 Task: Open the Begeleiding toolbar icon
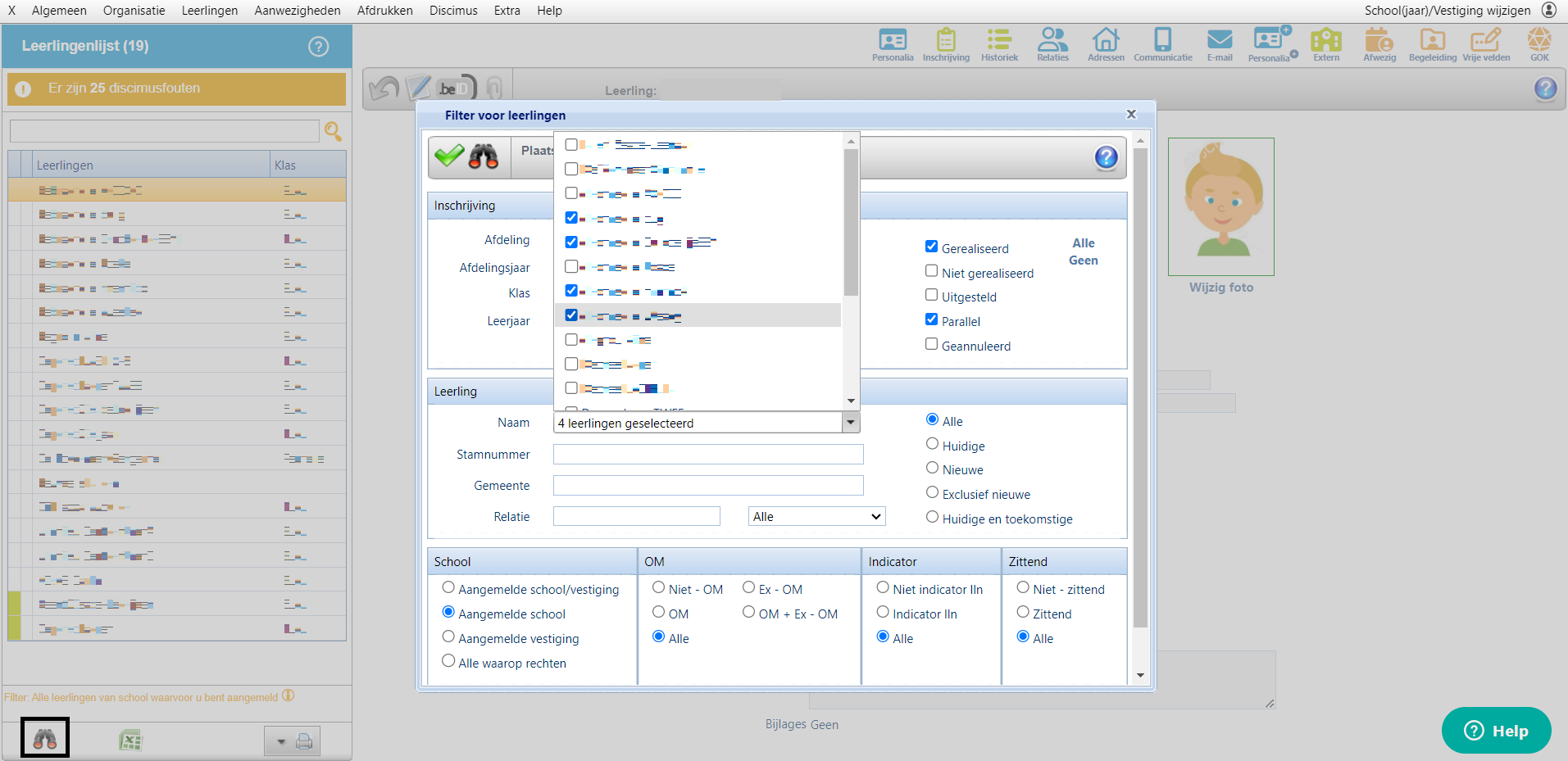pyautogui.click(x=1432, y=43)
